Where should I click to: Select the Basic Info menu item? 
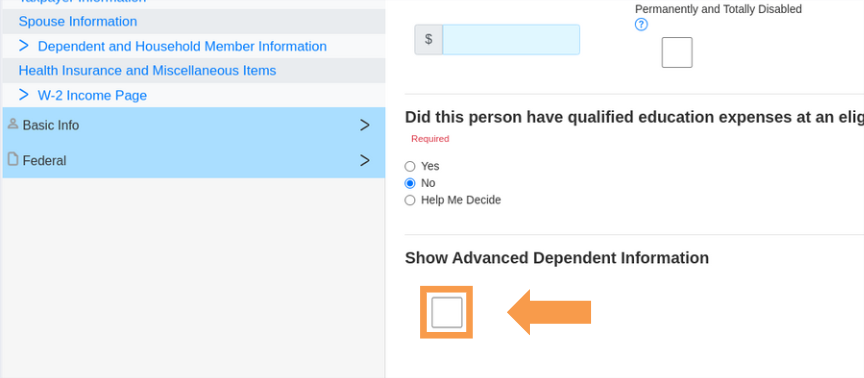(193, 125)
